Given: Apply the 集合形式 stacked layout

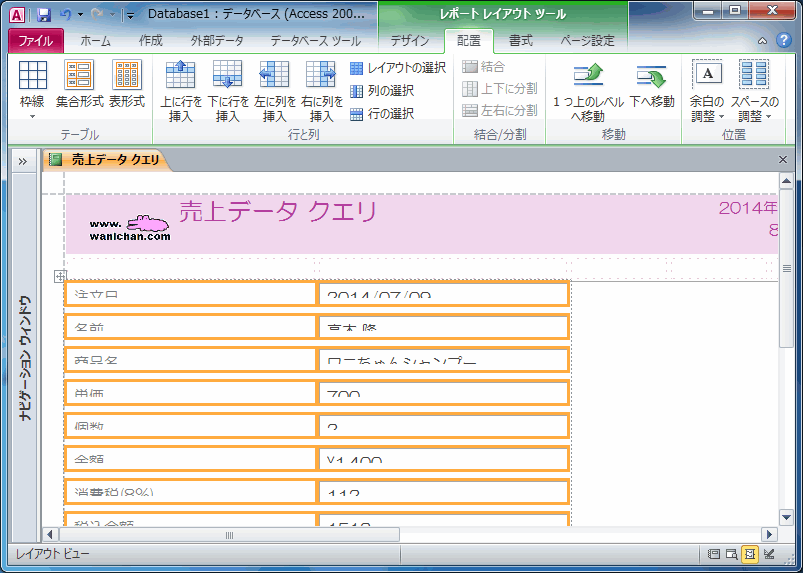Looking at the screenshot, I should (79, 83).
